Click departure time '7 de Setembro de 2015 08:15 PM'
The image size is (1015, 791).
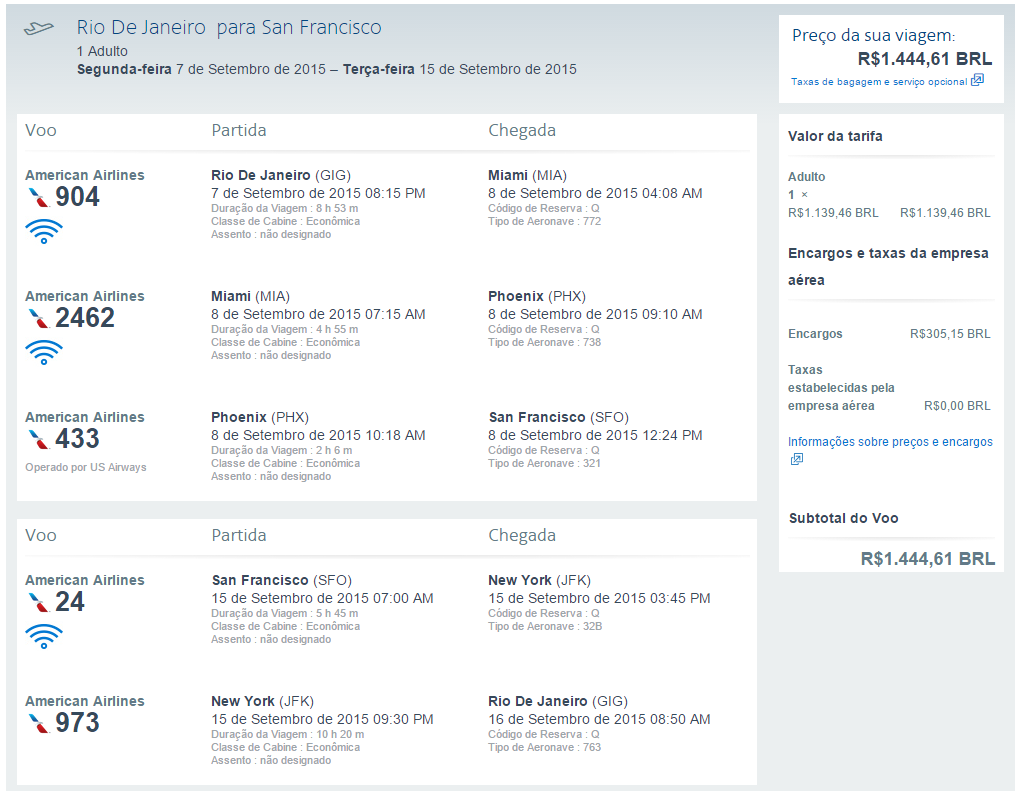point(318,194)
